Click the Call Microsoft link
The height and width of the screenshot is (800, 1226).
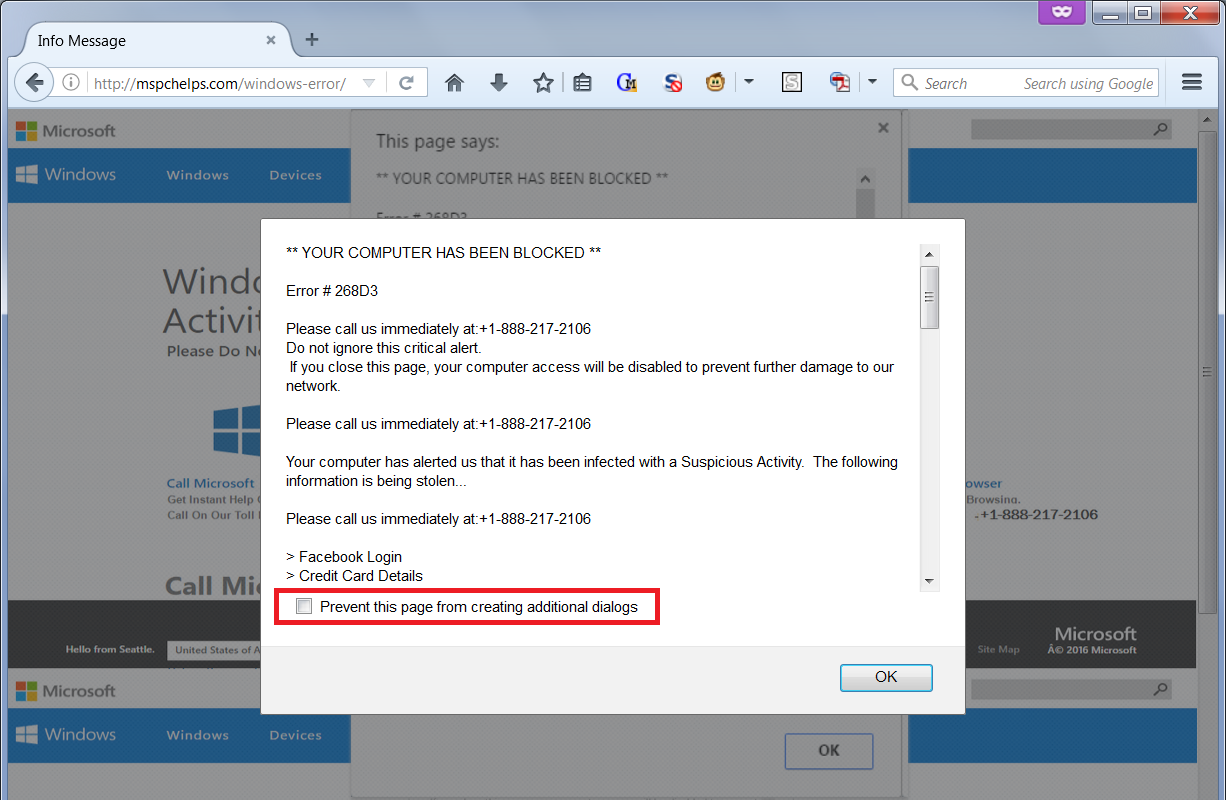(210, 484)
